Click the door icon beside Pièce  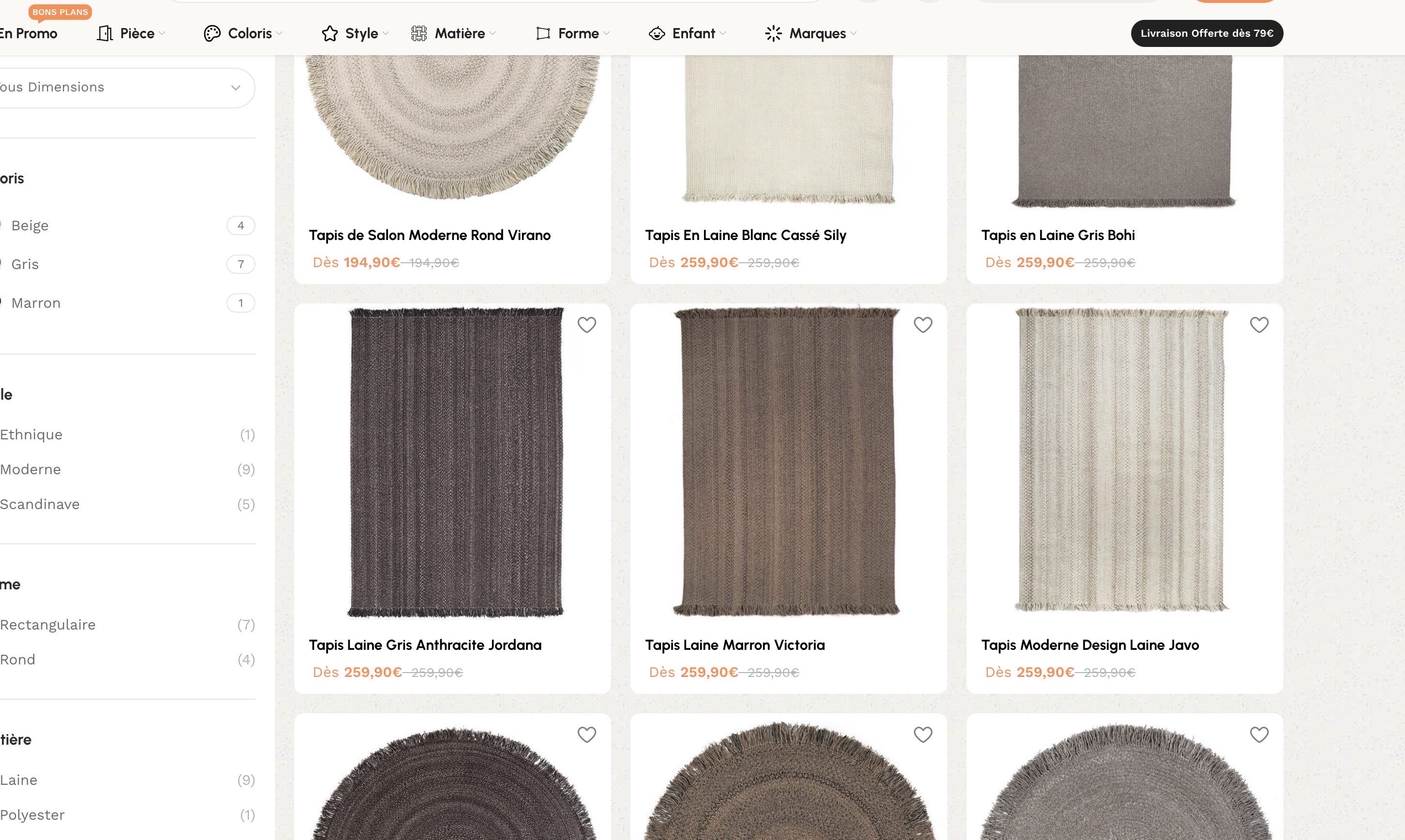click(x=105, y=33)
